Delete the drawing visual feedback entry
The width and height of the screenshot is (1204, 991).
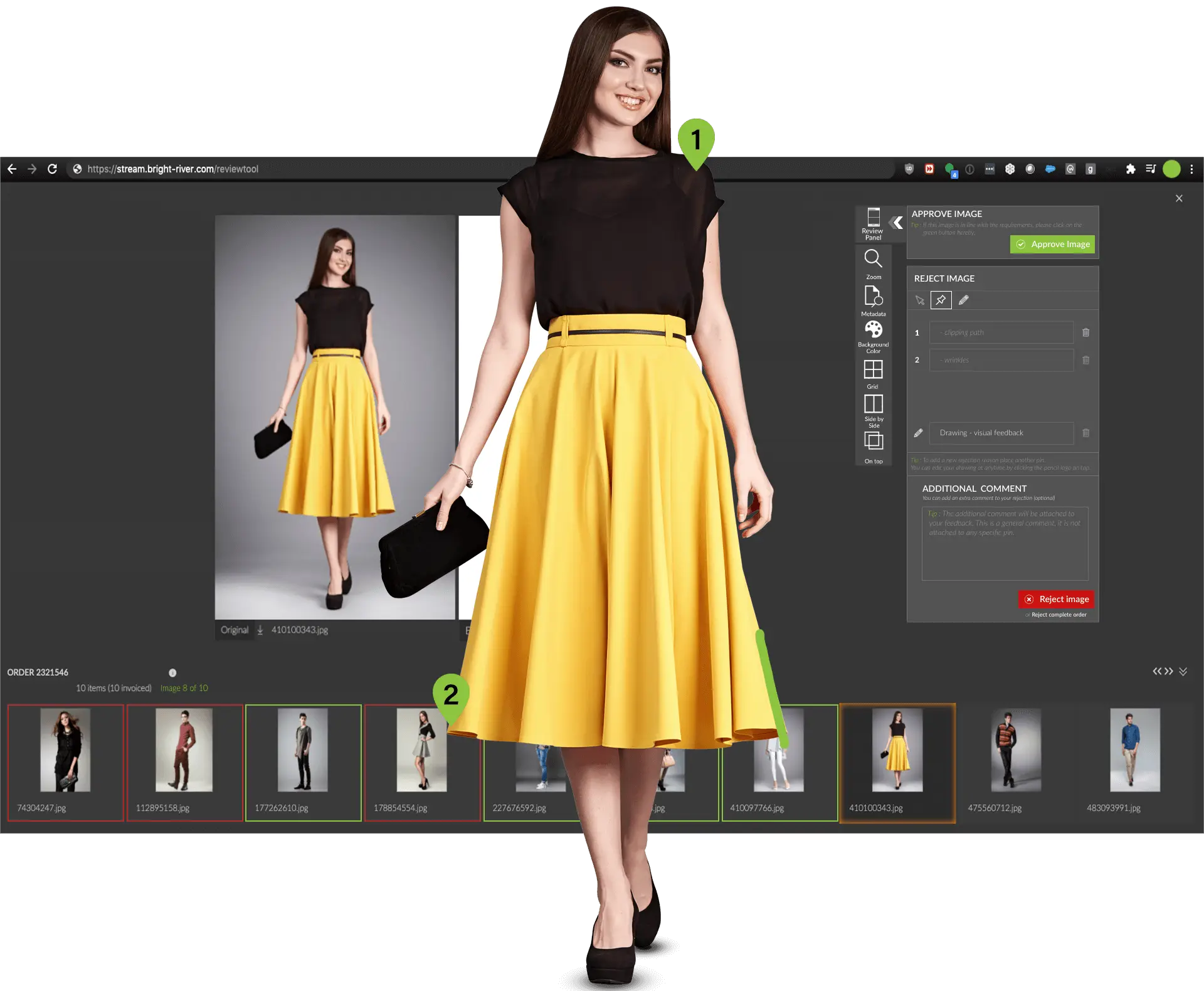click(x=1086, y=433)
